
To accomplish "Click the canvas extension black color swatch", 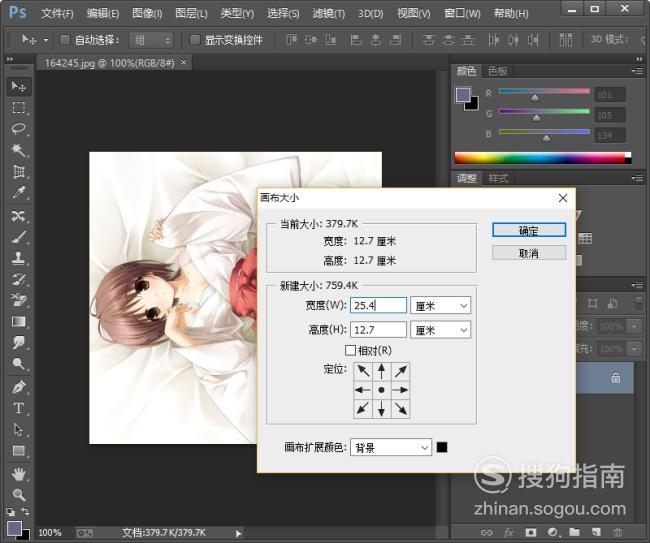I will tap(442, 447).
